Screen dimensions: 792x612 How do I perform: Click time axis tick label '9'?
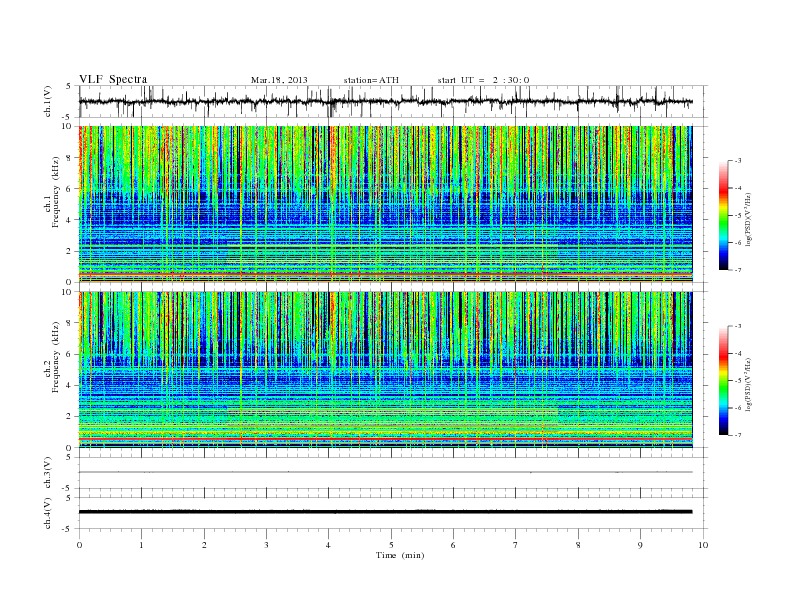[x=640, y=545]
